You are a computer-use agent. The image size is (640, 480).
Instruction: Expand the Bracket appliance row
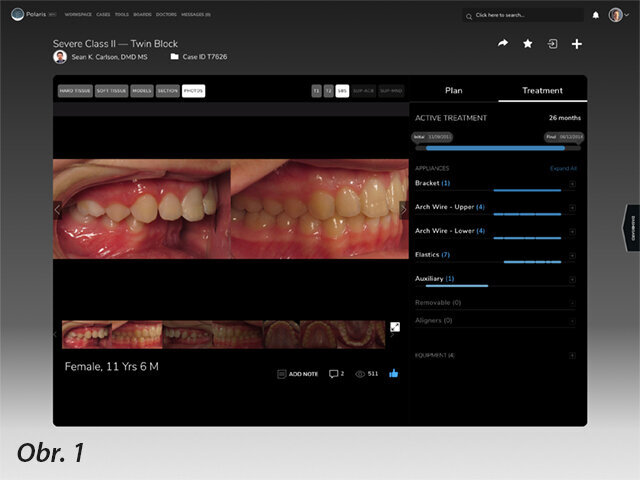572,184
